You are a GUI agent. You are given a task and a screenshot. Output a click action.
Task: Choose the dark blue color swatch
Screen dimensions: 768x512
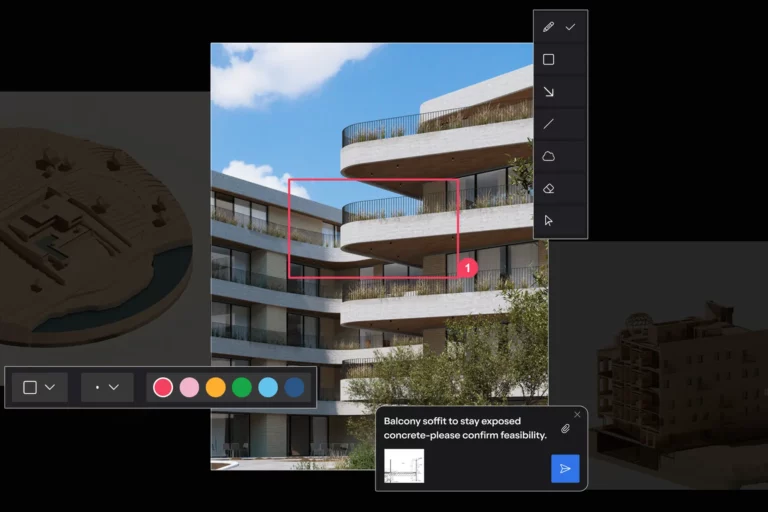[294, 387]
